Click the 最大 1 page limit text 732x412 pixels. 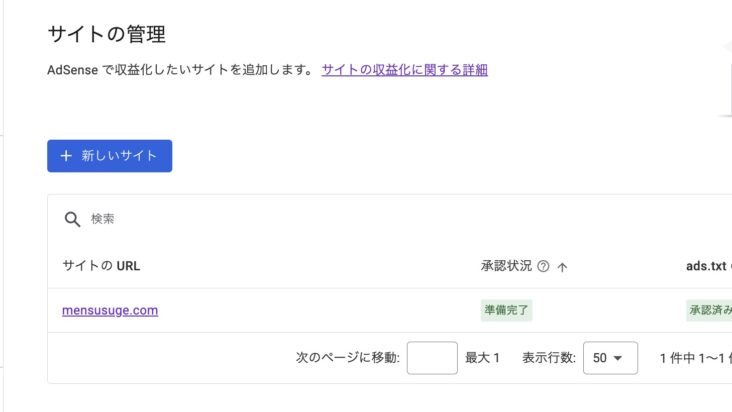(482, 358)
